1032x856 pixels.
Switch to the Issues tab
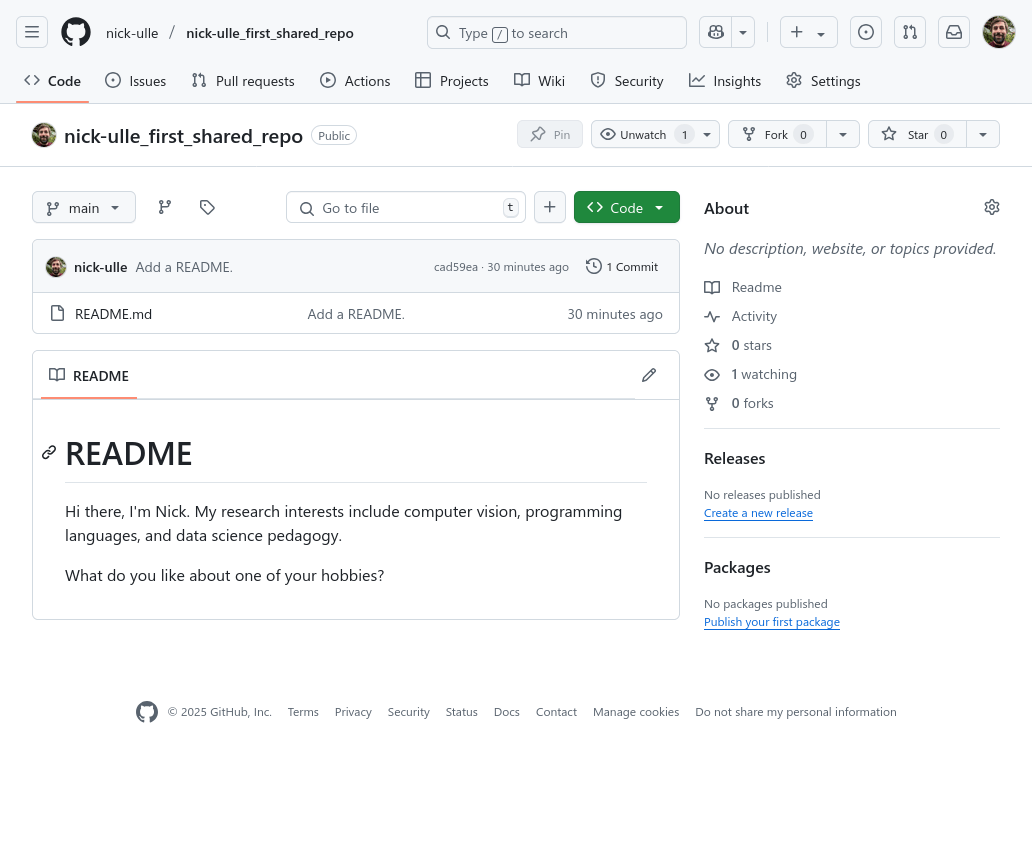click(136, 81)
